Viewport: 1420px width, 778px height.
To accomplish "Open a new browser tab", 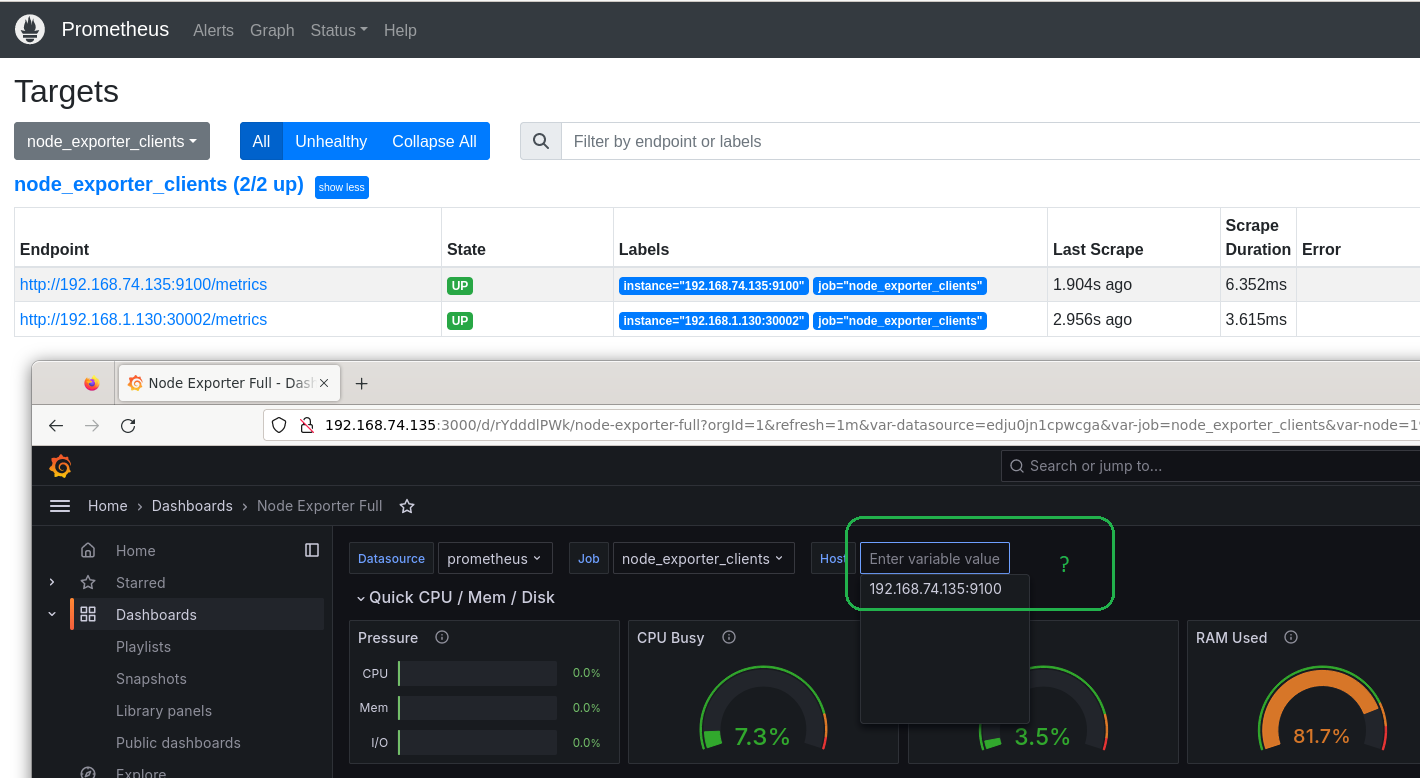I will coord(362,383).
